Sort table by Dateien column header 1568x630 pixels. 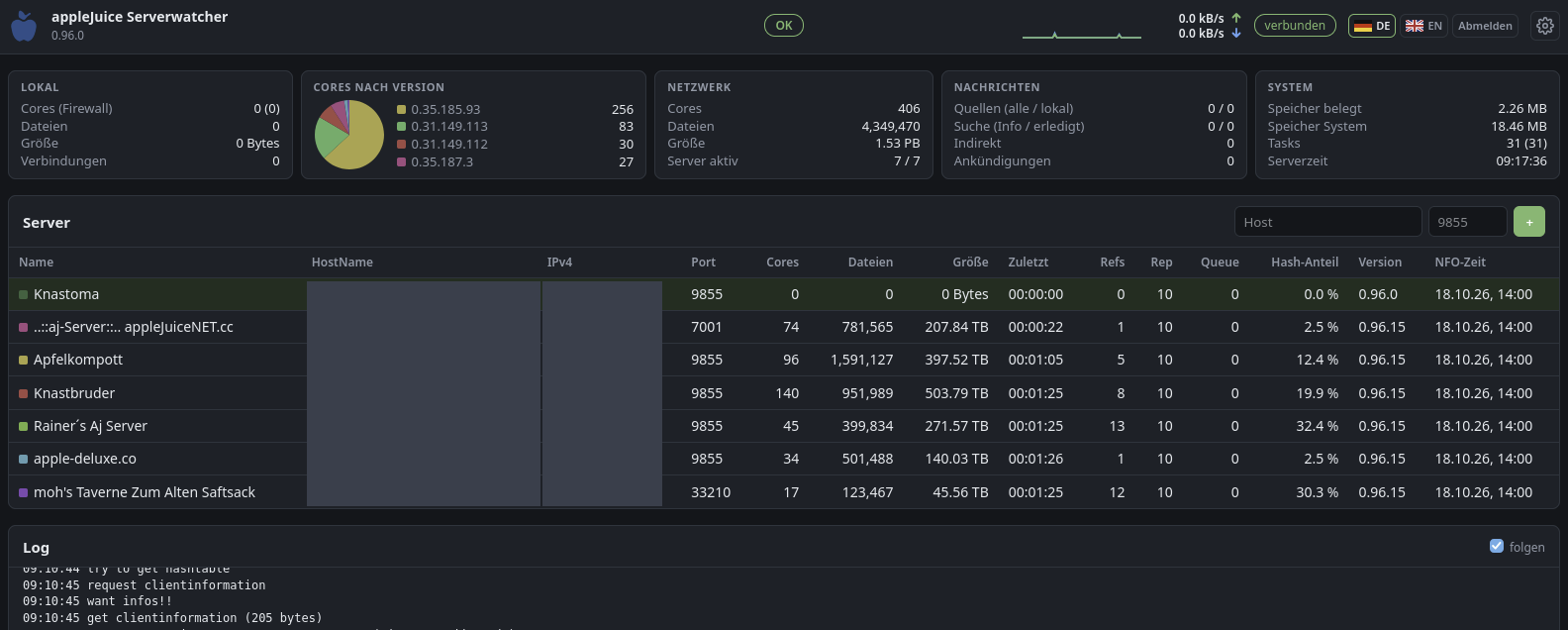(870, 262)
